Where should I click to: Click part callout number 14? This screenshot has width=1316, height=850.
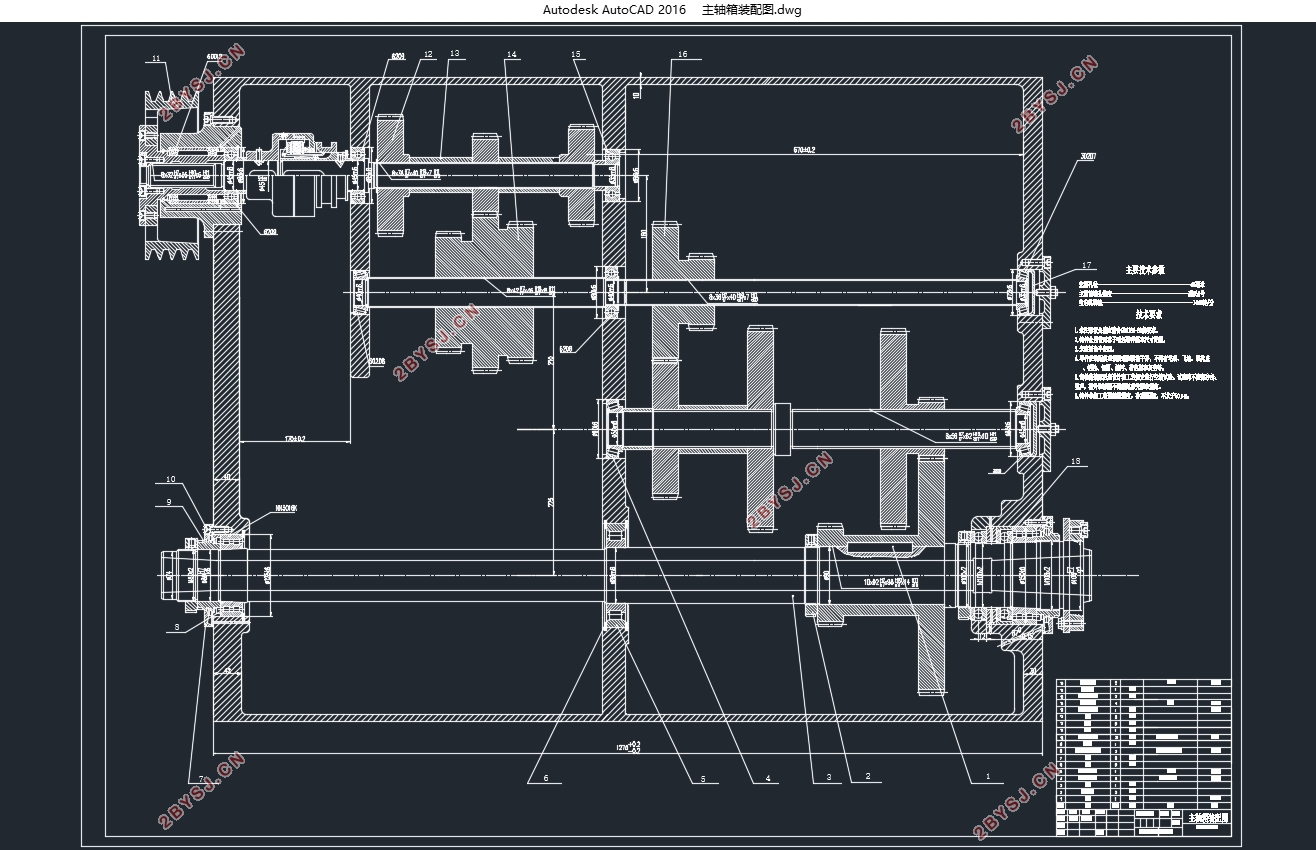(512, 54)
